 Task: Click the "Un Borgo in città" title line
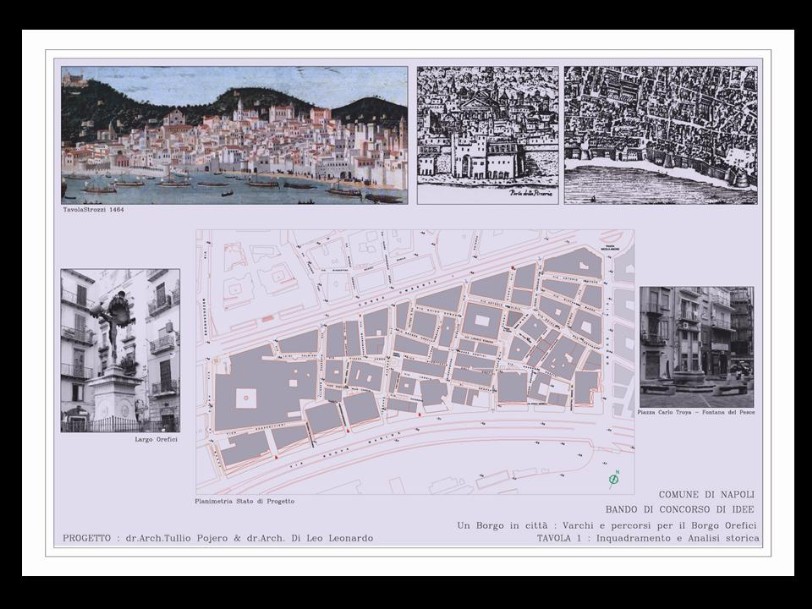[x=607, y=525]
